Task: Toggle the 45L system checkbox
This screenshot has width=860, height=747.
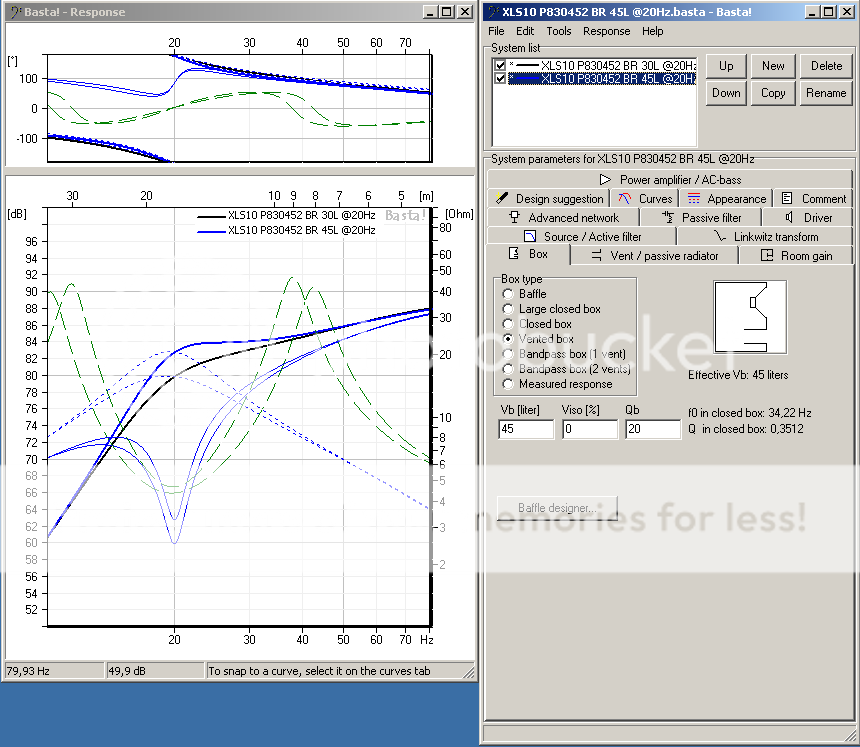Action: [x=500, y=78]
